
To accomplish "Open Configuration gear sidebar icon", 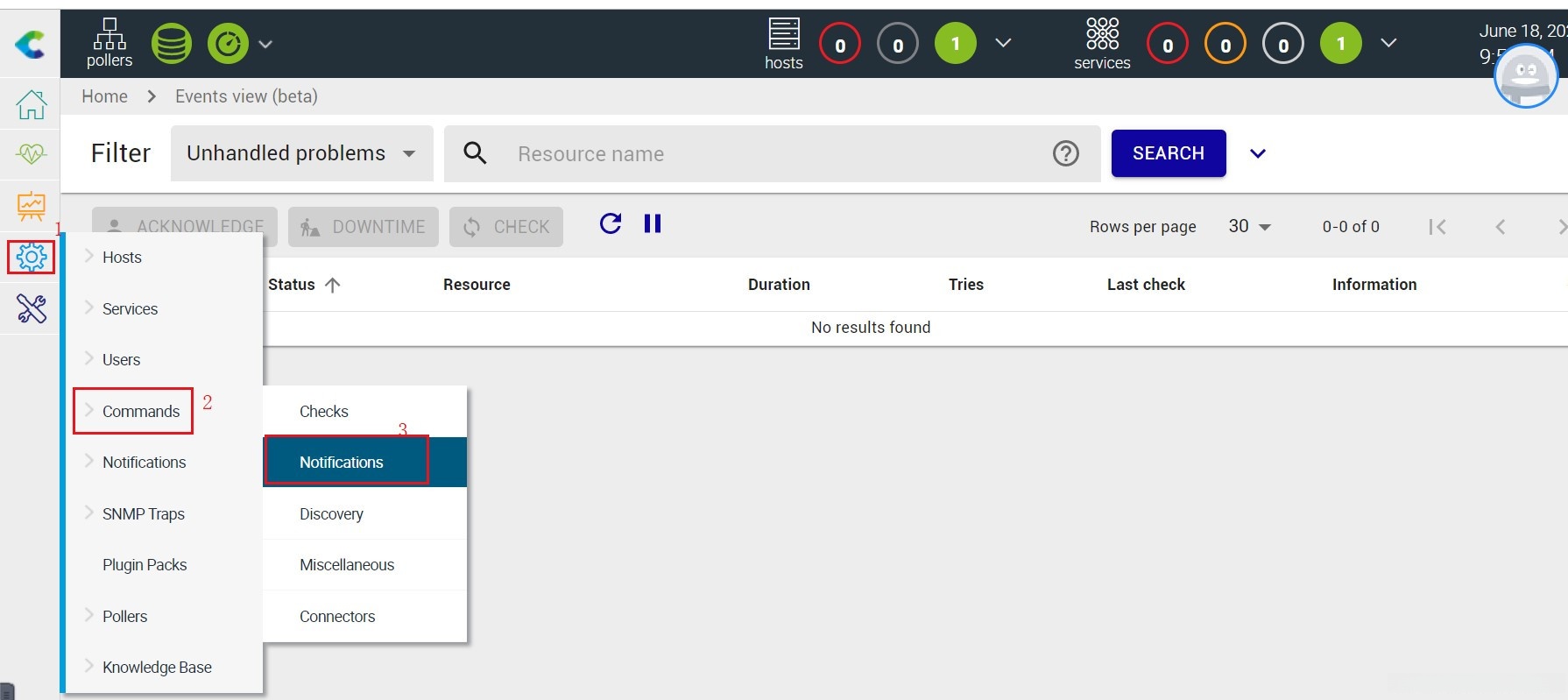I will pos(32,258).
